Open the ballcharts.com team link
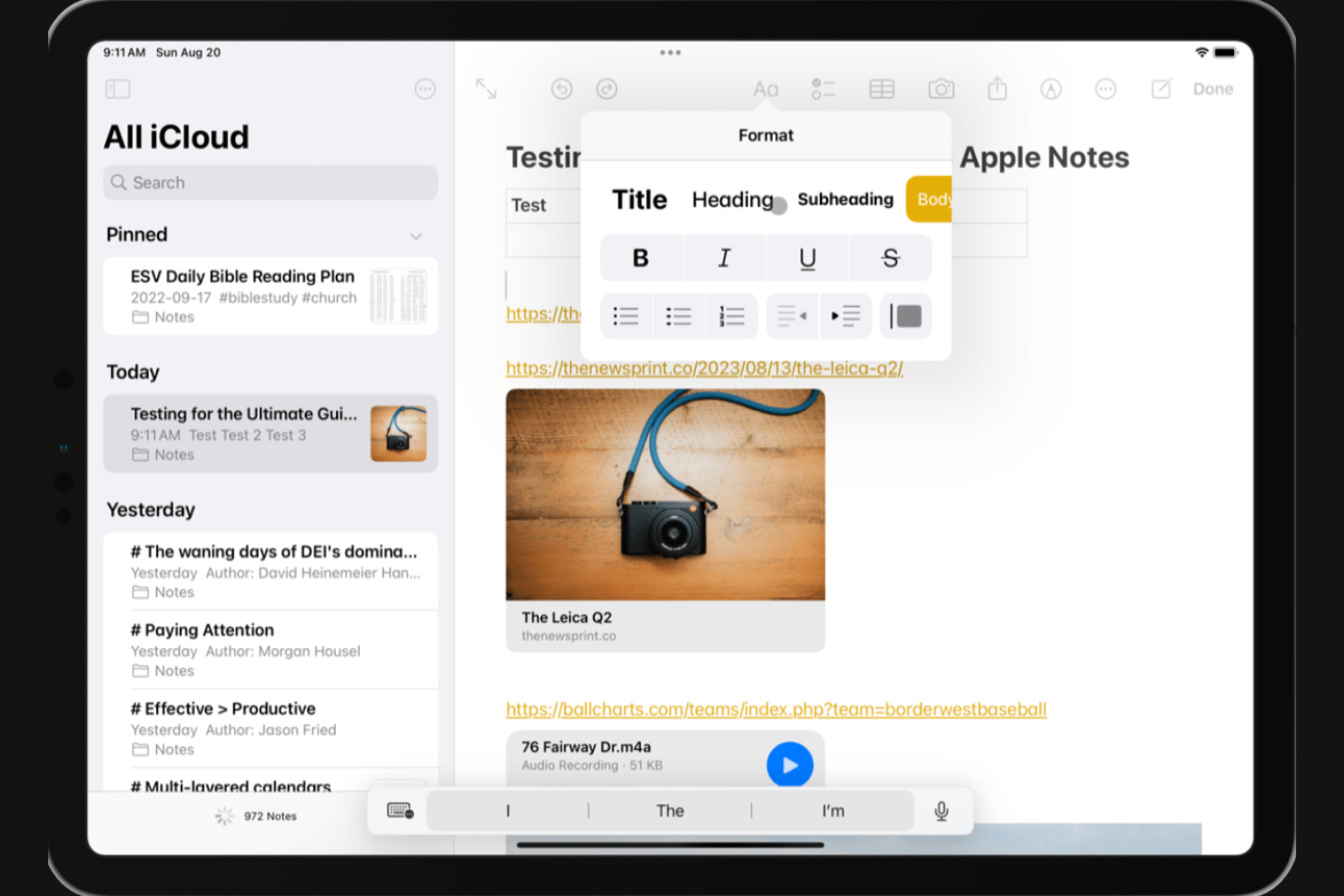 tap(776, 709)
